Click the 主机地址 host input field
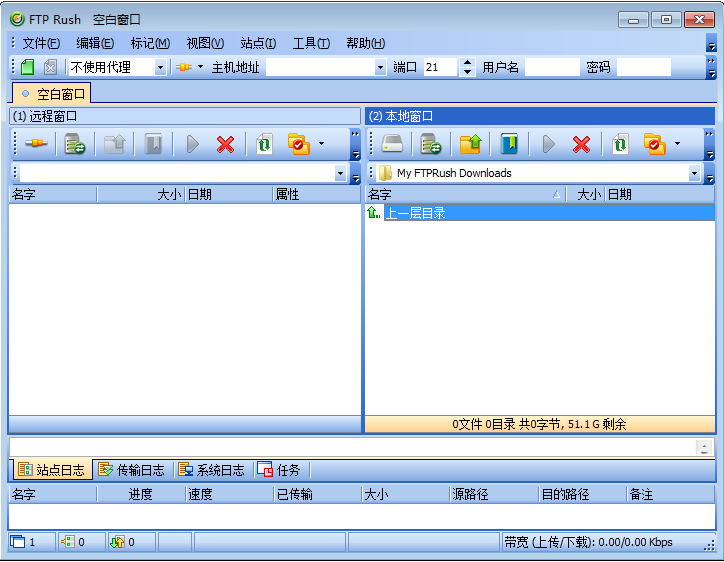724x562 pixels. tap(320, 67)
